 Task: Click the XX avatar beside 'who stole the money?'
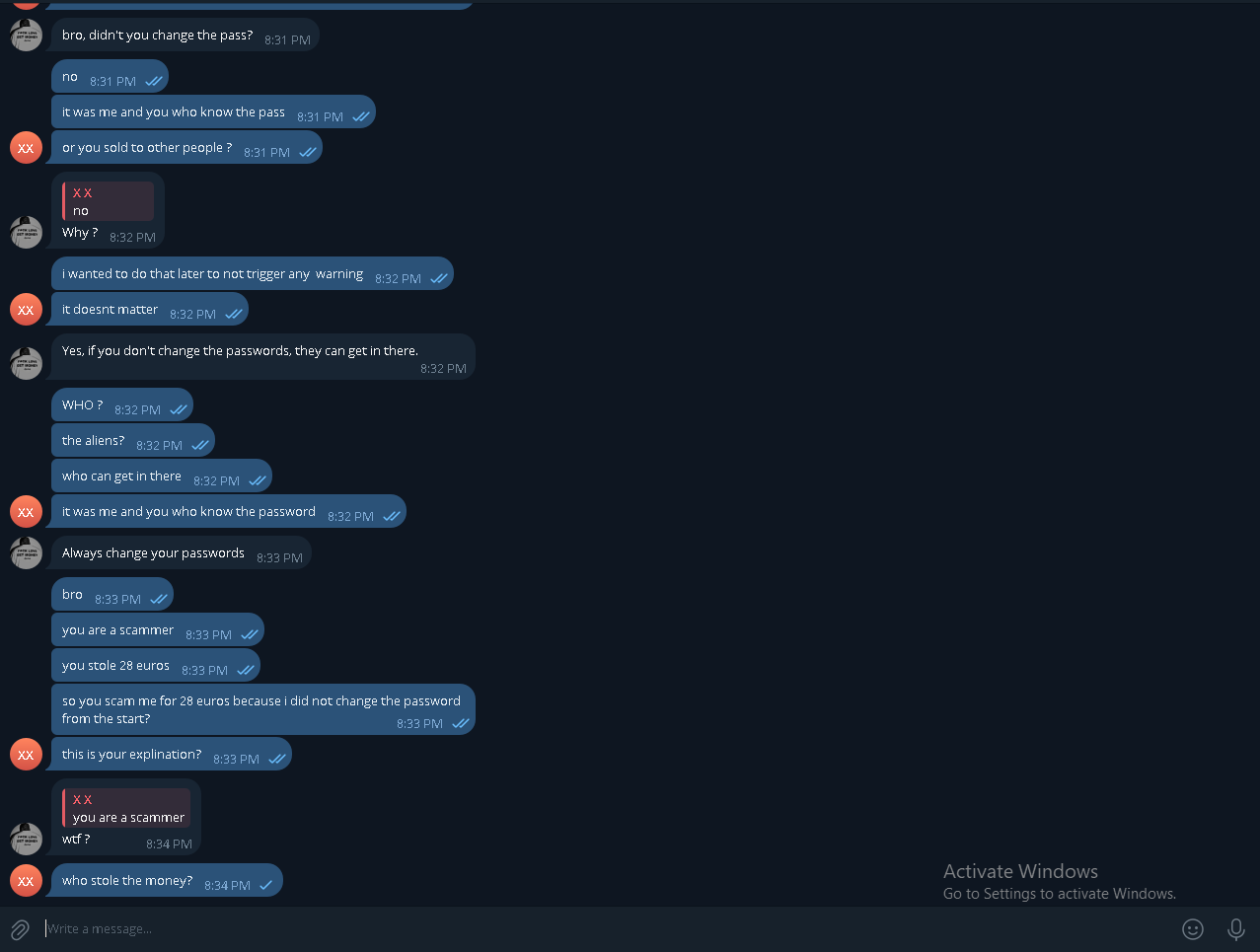click(27, 880)
